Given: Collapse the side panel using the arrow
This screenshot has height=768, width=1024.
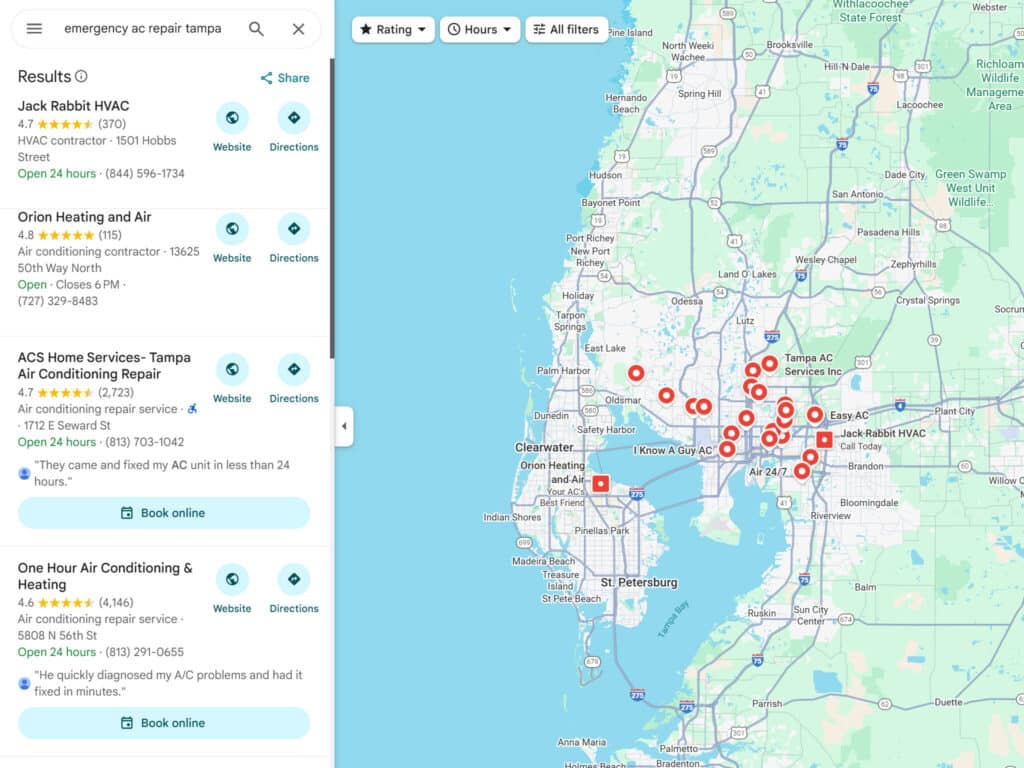Looking at the screenshot, I should tap(344, 426).
